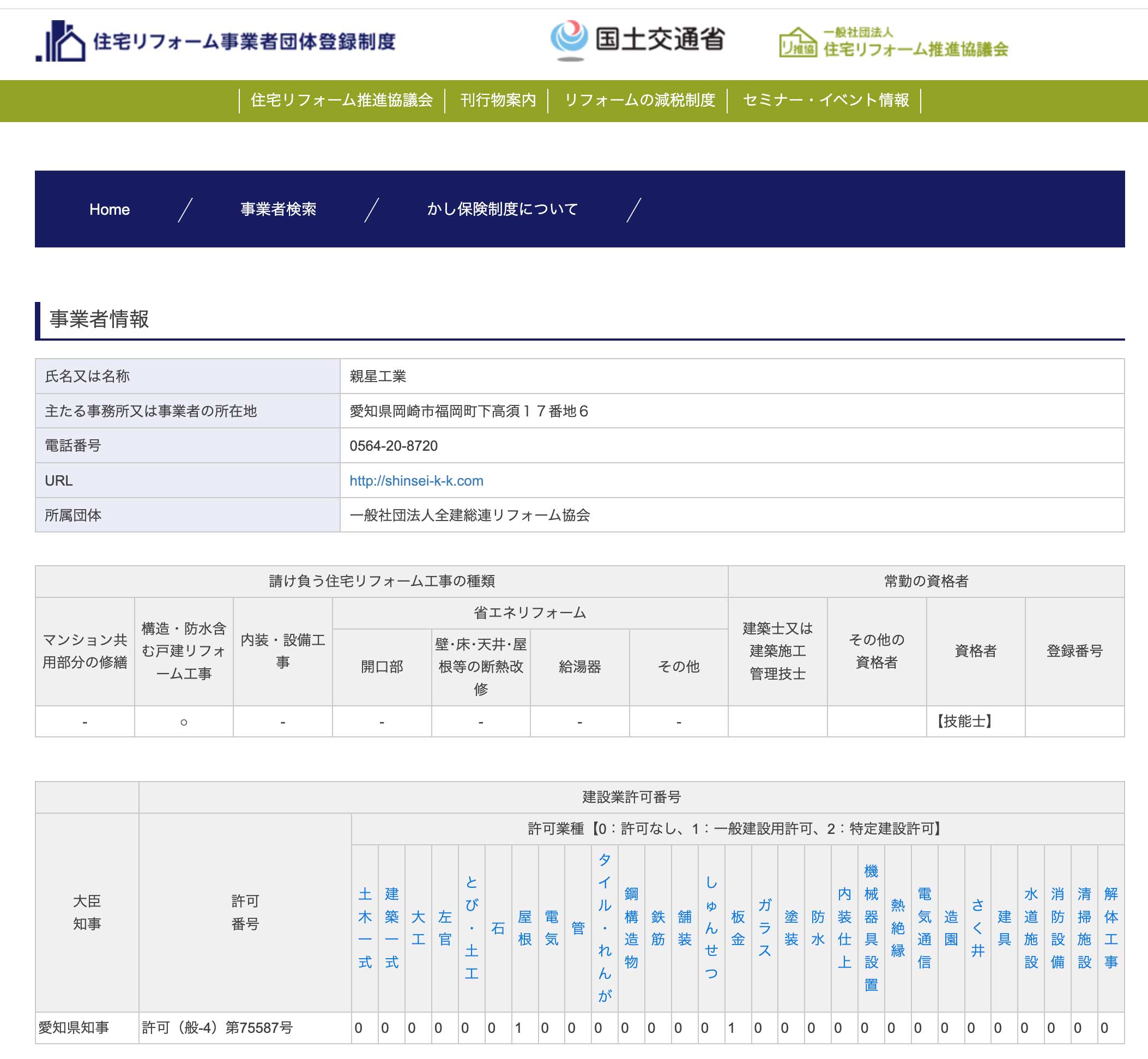The width and height of the screenshot is (1148, 1059).
Task: Click the 開口部 column header
Action: click(x=382, y=667)
